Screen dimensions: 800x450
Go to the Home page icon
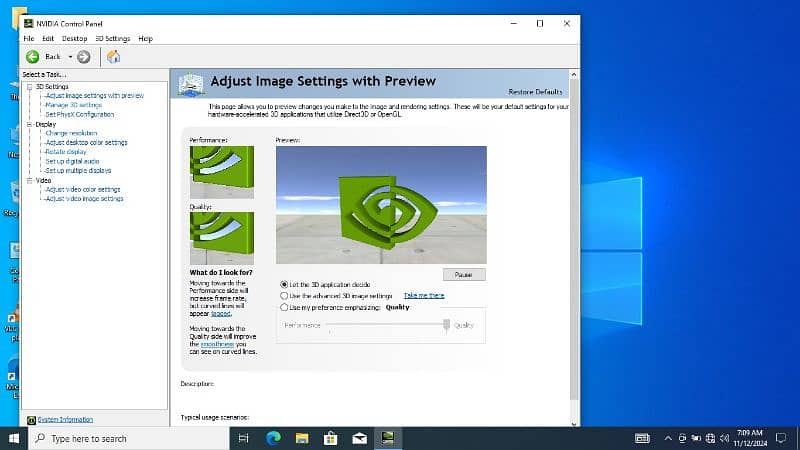coord(113,57)
